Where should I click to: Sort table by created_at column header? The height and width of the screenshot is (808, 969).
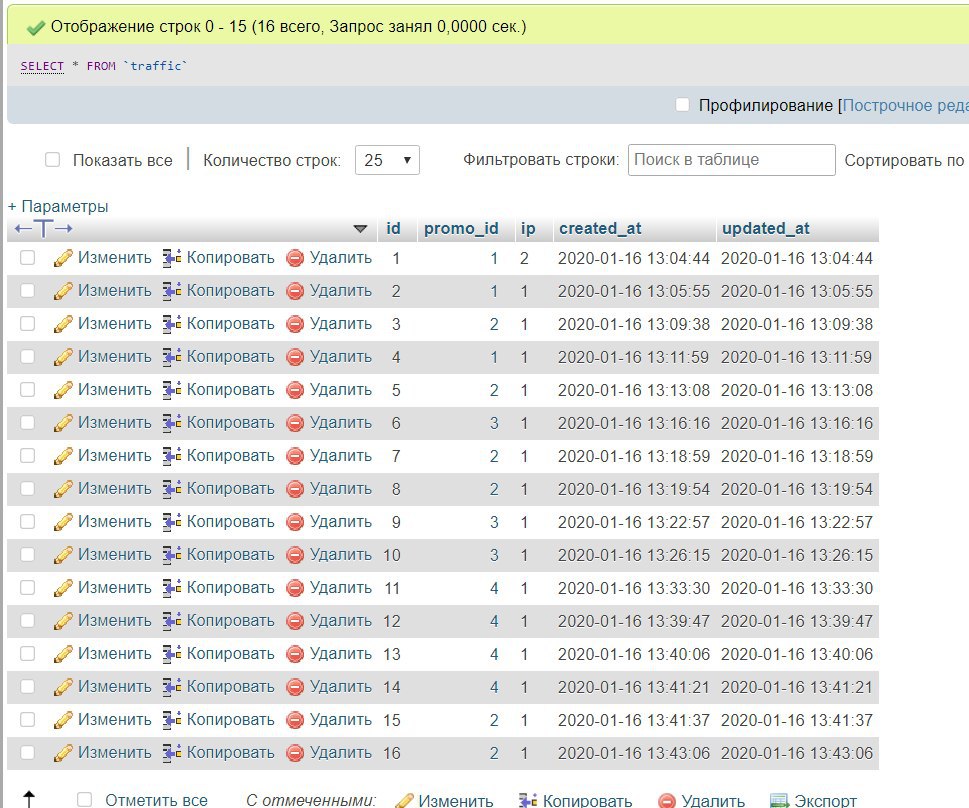point(600,228)
